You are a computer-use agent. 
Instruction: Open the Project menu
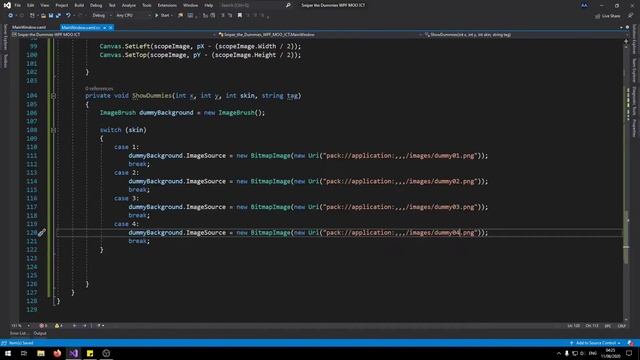click(62, 5)
